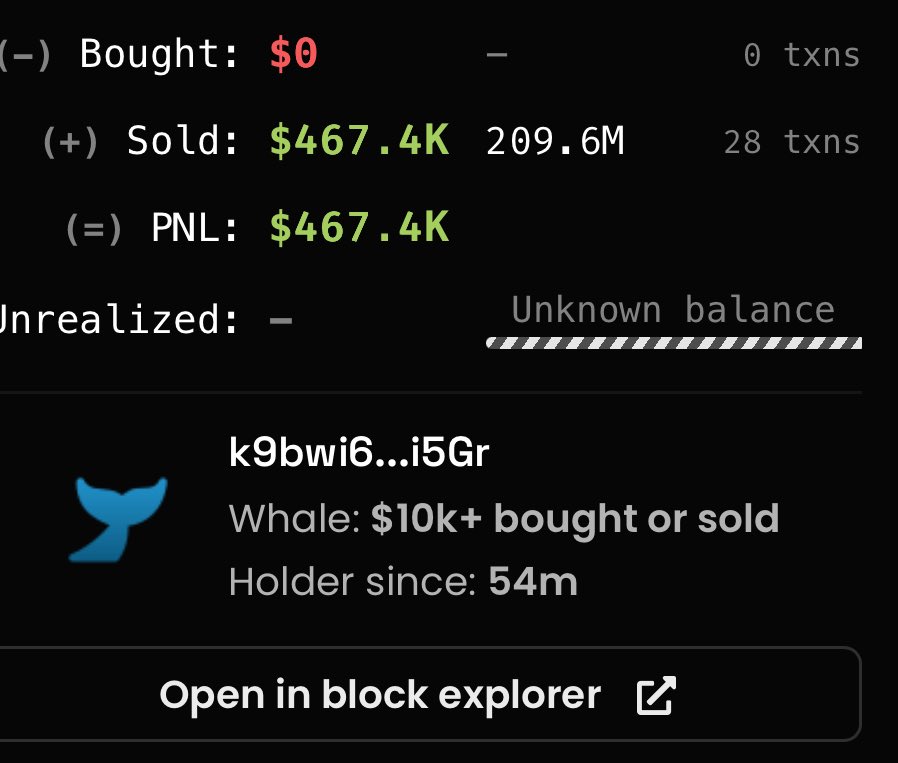
Task: Click the (+) symbol beside Sold
Action: click(x=70, y=142)
